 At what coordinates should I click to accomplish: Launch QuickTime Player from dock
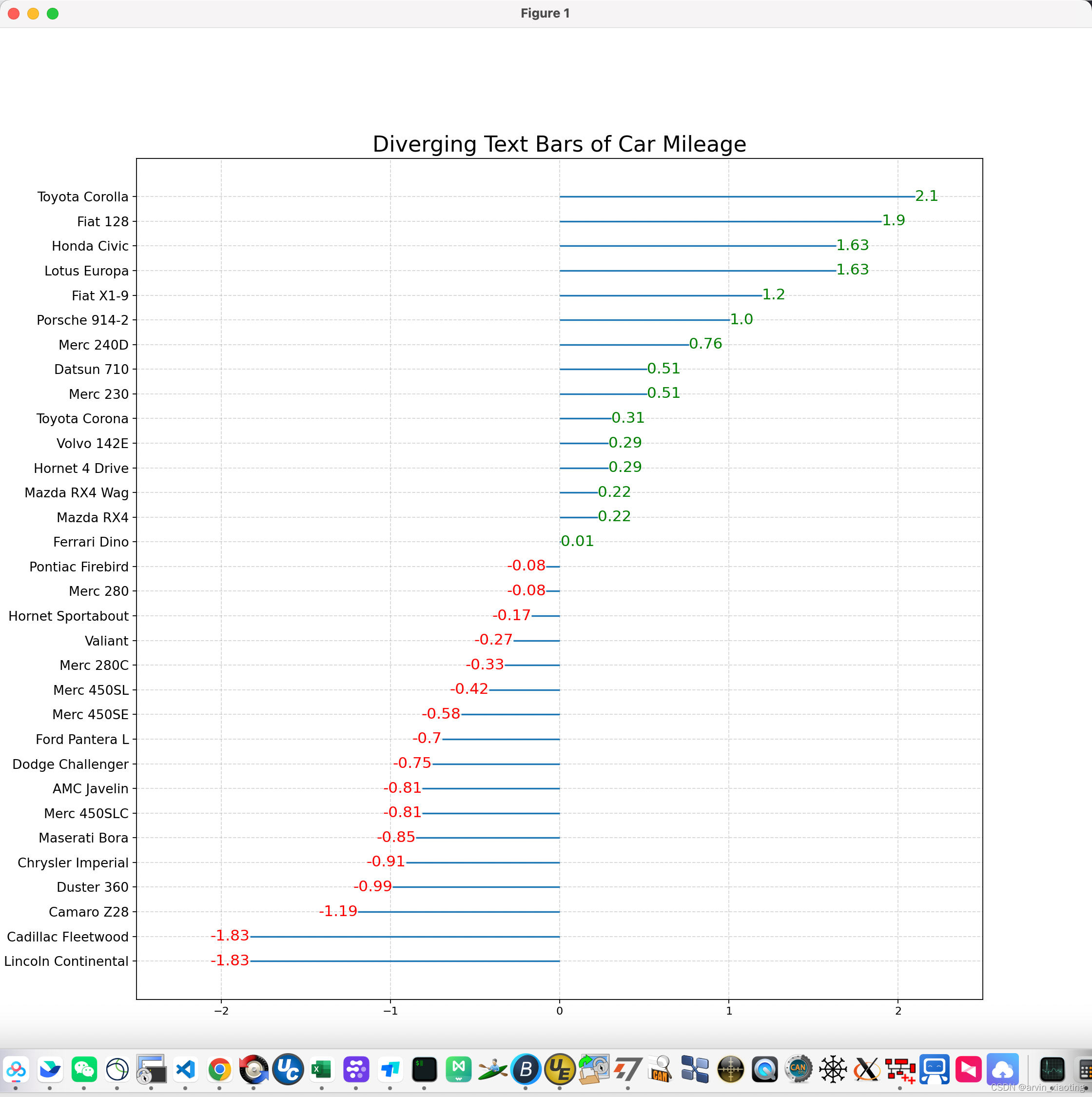764,1070
